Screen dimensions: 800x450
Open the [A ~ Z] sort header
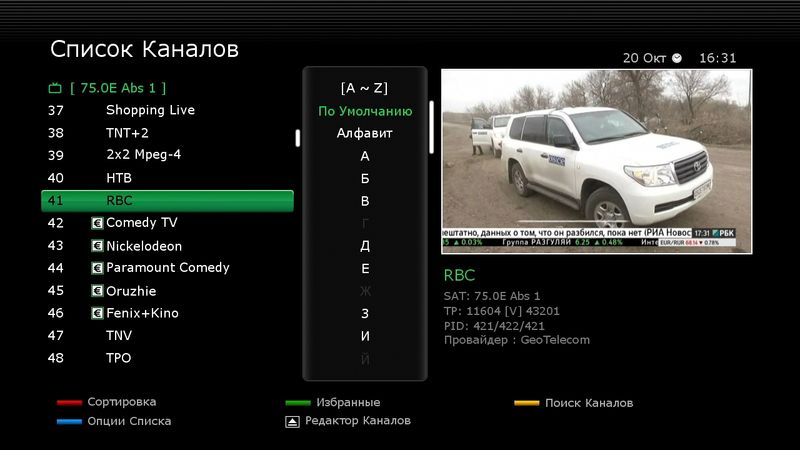(x=365, y=87)
